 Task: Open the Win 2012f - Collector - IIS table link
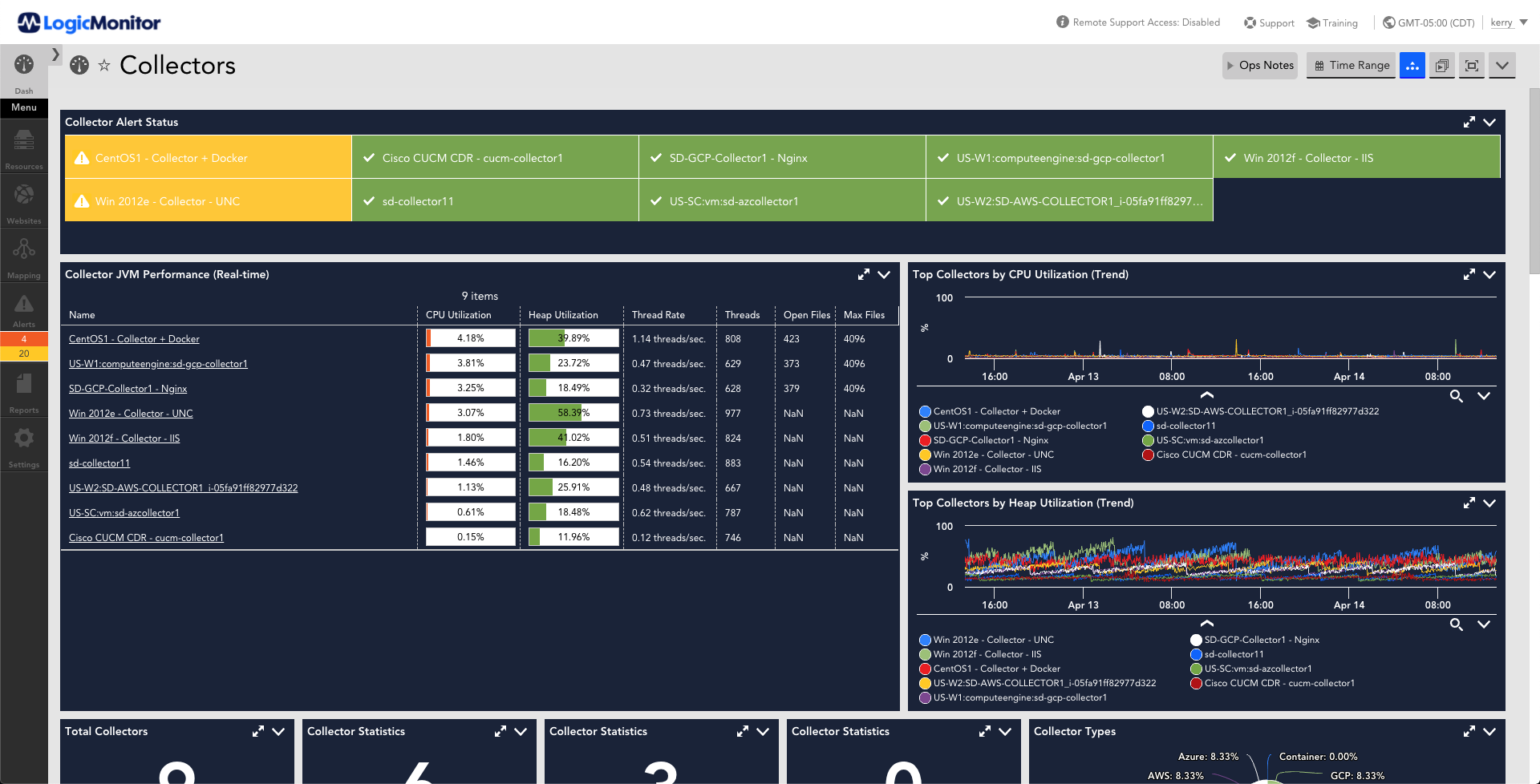click(124, 438)
